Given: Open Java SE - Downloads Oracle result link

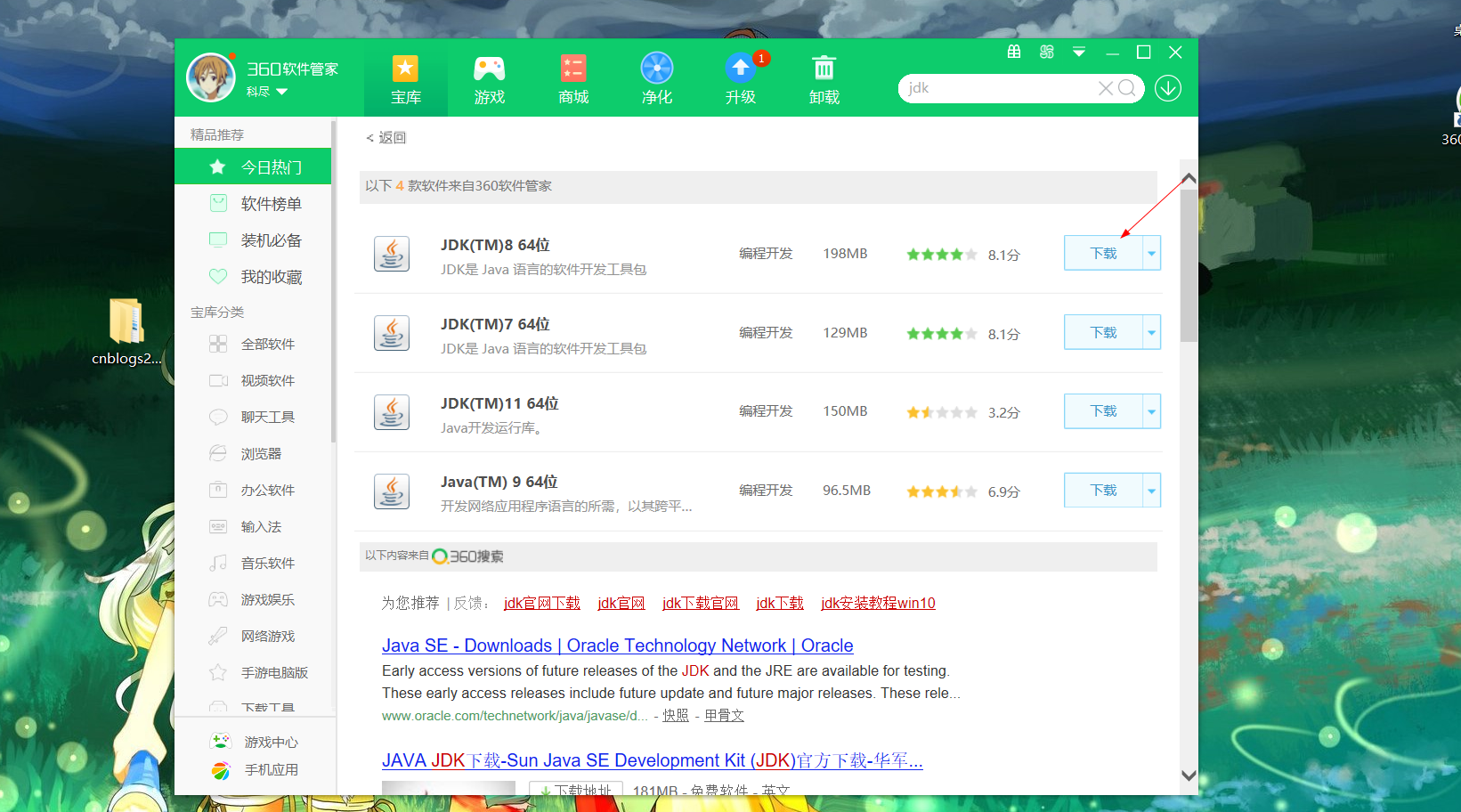Looking at the screenshot, I should coord(618,646).
